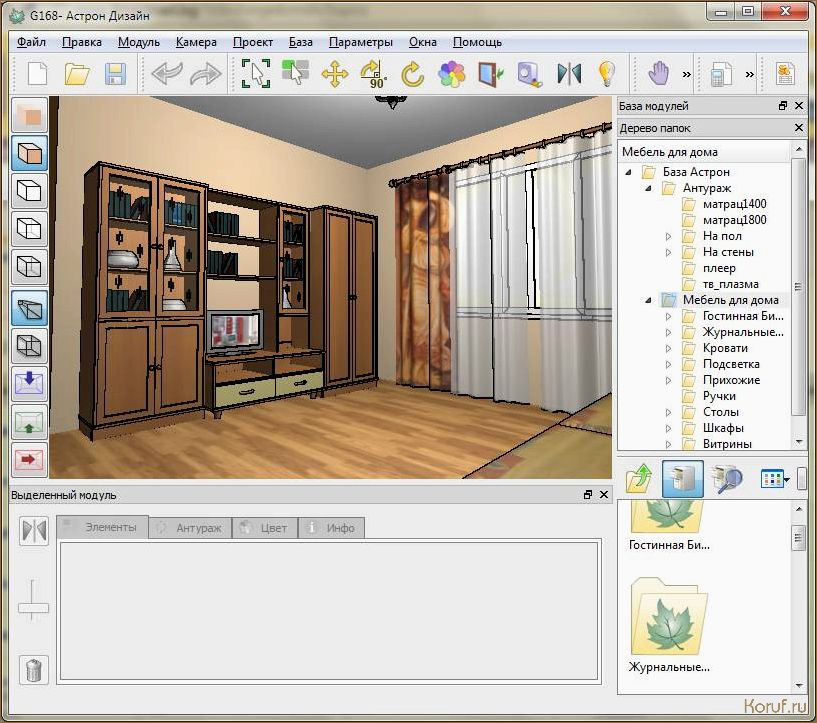This screenshot has height=723, width=817.
Task: Click the folder up arrow button
Action: pos(639,478)
